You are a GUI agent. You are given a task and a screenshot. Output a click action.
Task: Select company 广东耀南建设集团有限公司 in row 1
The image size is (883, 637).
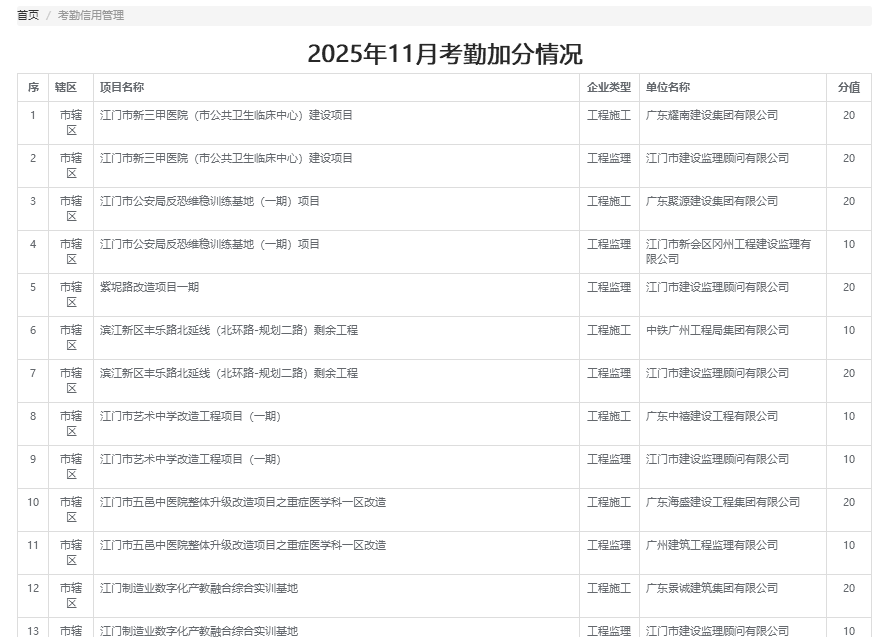pyautogui.click(x=712, y=115)
